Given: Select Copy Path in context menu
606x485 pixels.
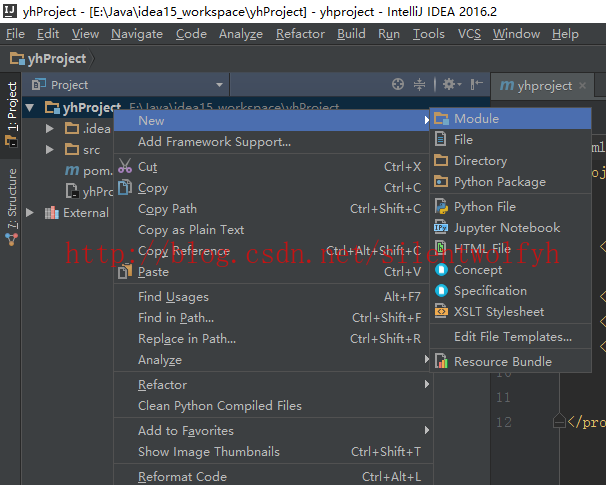Looking at the screenshot, I should [167, 209].
